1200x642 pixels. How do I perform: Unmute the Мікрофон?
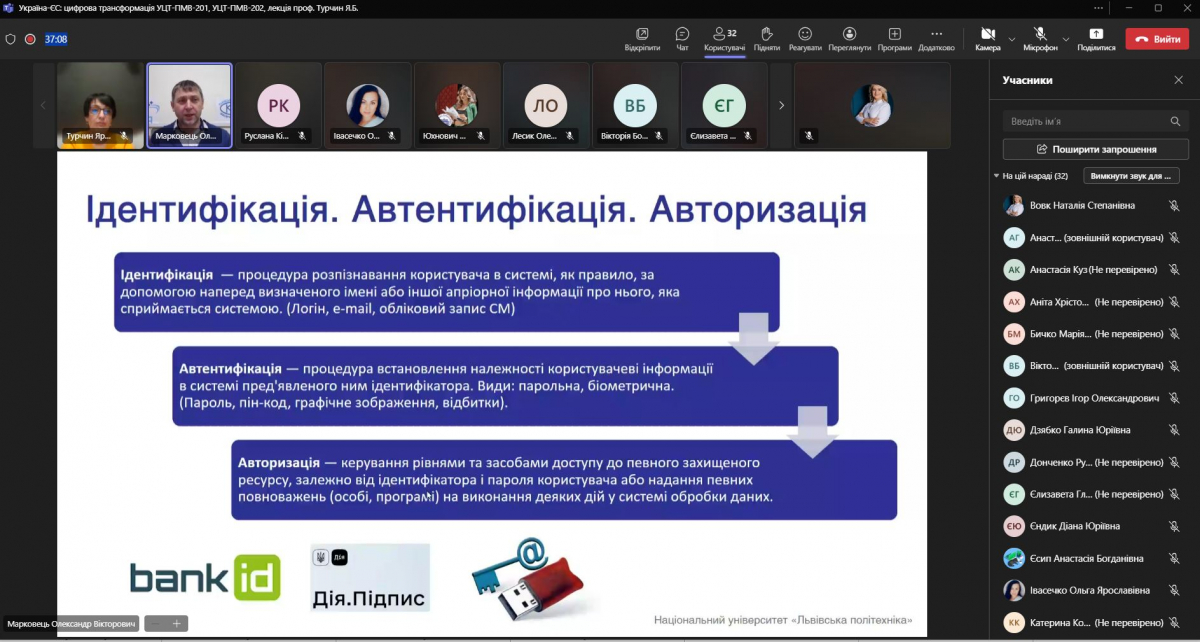point(1041,33)
